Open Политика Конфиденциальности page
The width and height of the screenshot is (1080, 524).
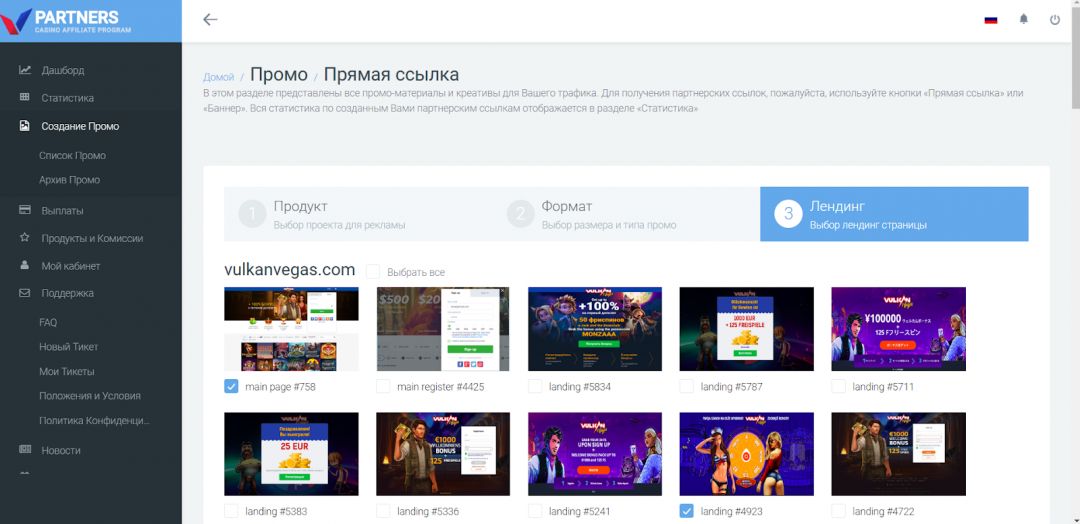click(94, 421)
